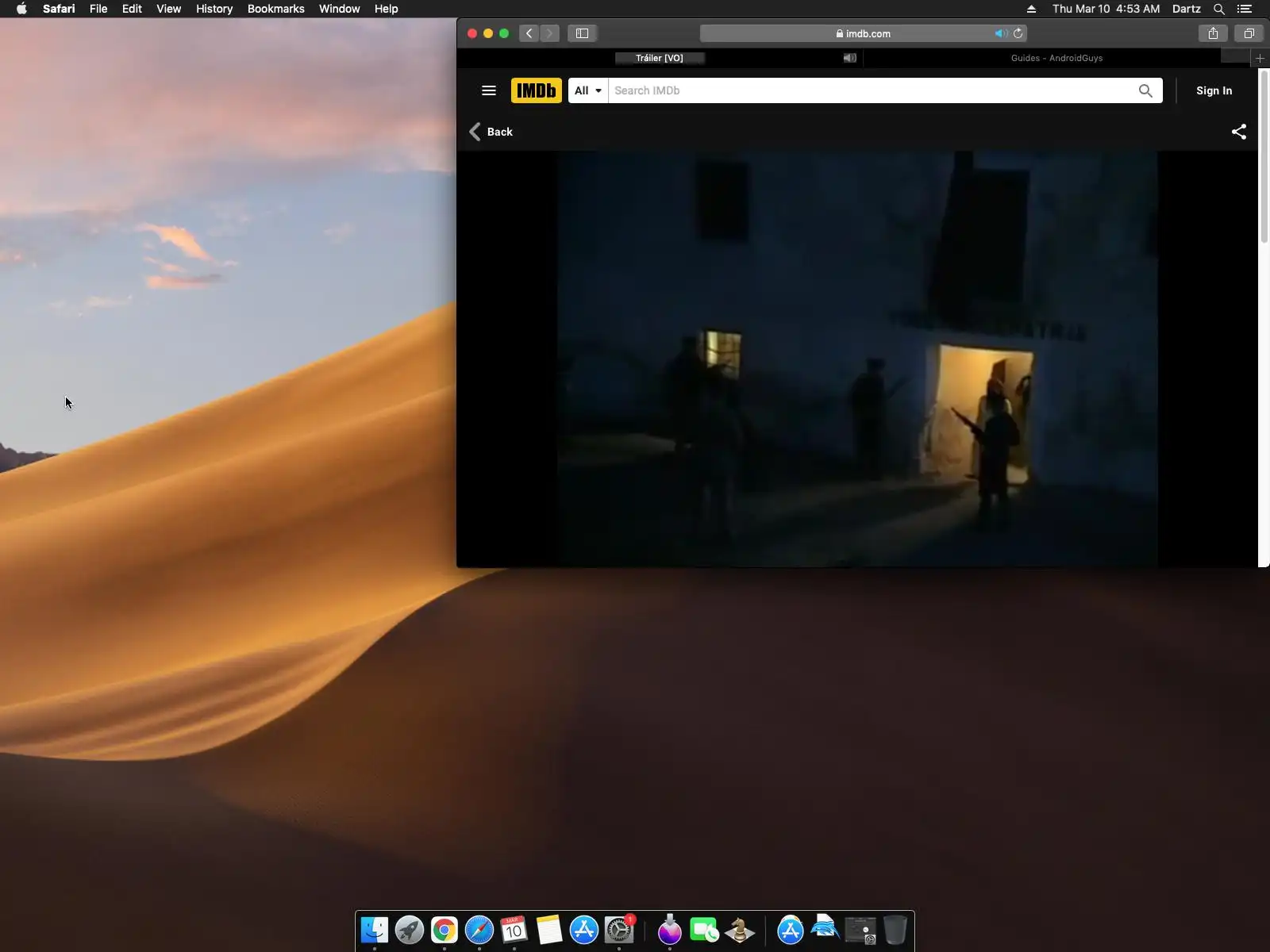Mute the Tráiler [VO] tab audio
The height and width of the screenshot is (952, 1270).
coord(849,58)
